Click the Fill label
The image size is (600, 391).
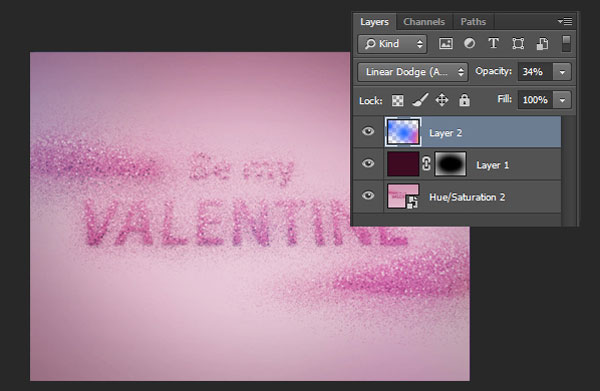point(504,99)
